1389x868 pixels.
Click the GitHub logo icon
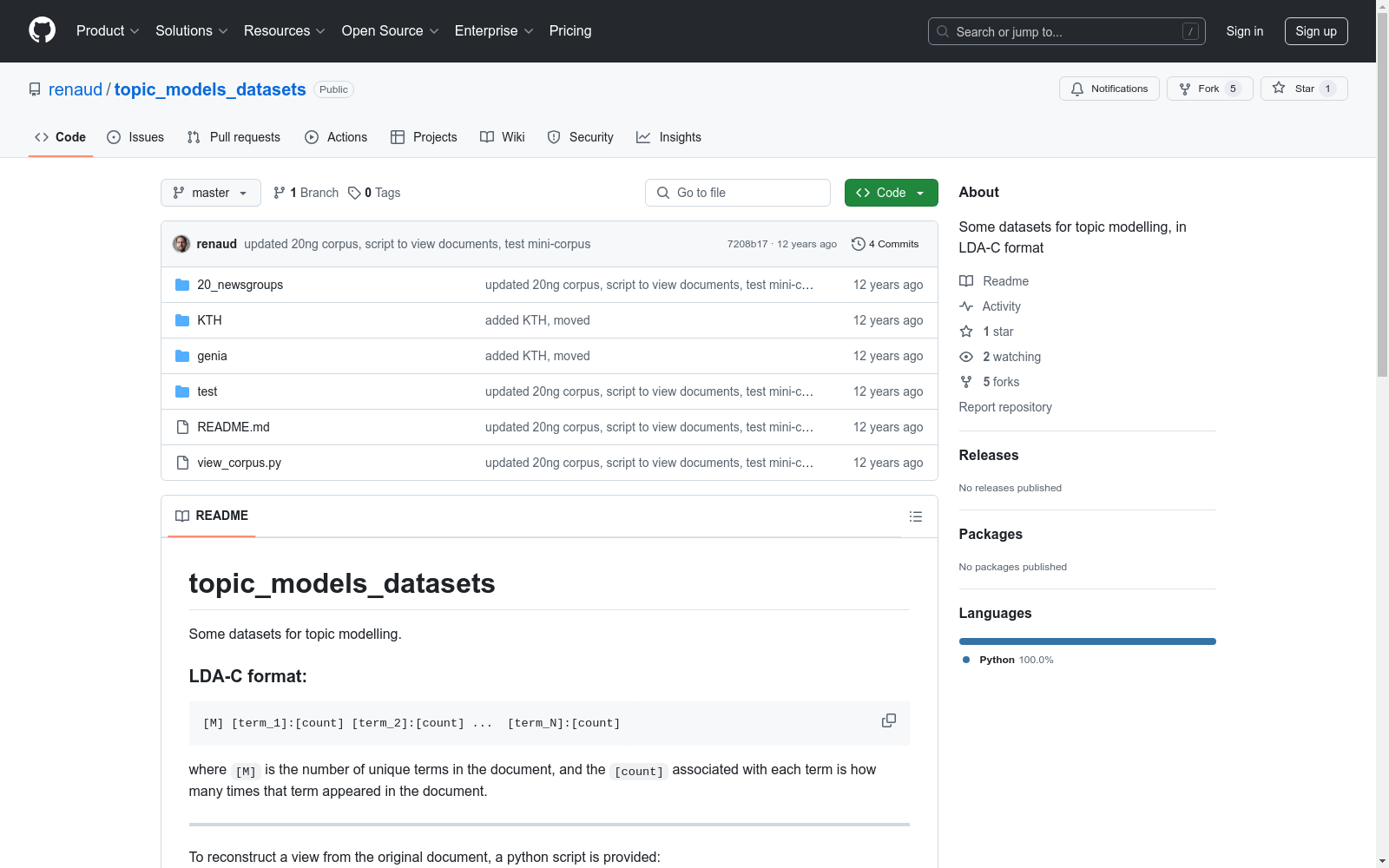[x=42, y=30]
